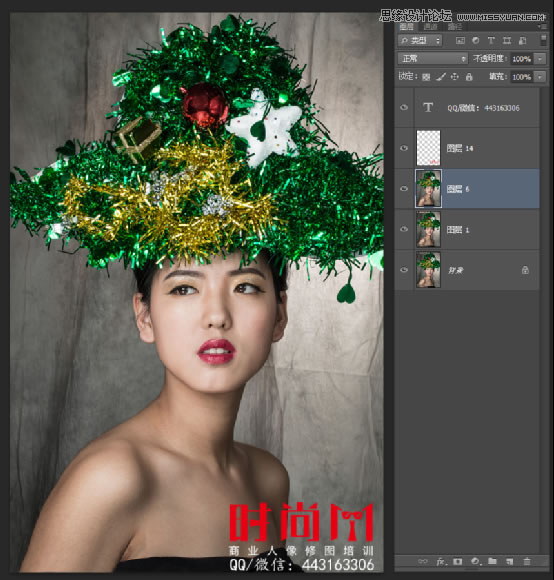Hide the 背景 layer

coord(404,270)
